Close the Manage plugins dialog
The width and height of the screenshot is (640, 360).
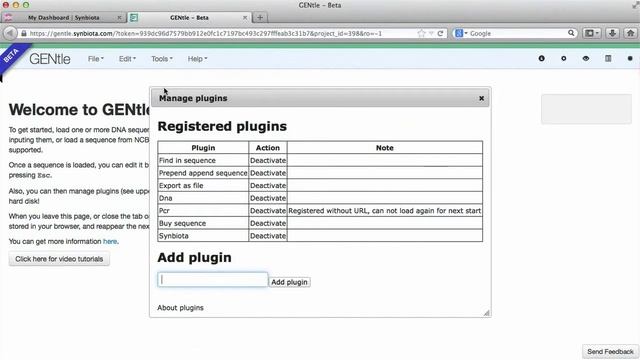482,98
